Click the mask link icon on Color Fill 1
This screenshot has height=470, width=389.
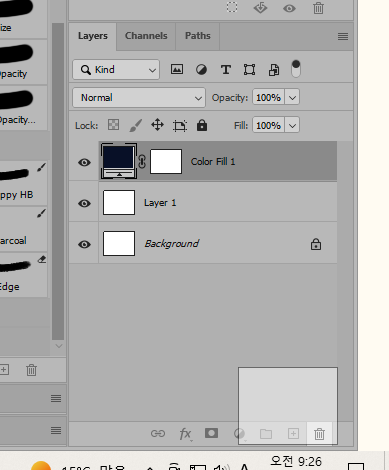(142, 162)
